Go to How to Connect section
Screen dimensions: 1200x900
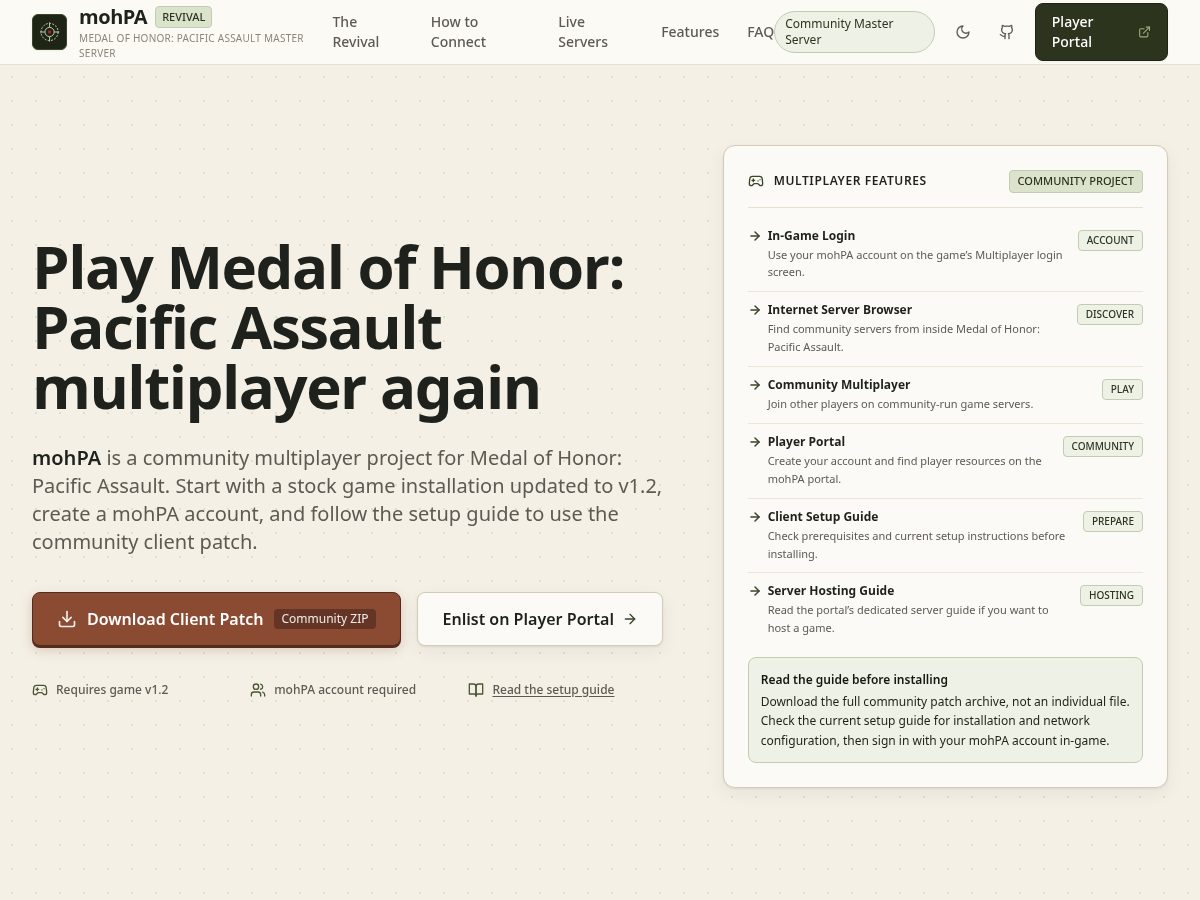coord(458,32)
